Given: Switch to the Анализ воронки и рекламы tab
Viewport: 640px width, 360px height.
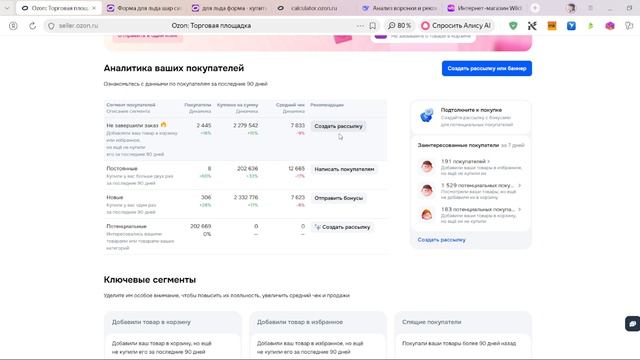Looking at the screenshot, I should (399, 8).
